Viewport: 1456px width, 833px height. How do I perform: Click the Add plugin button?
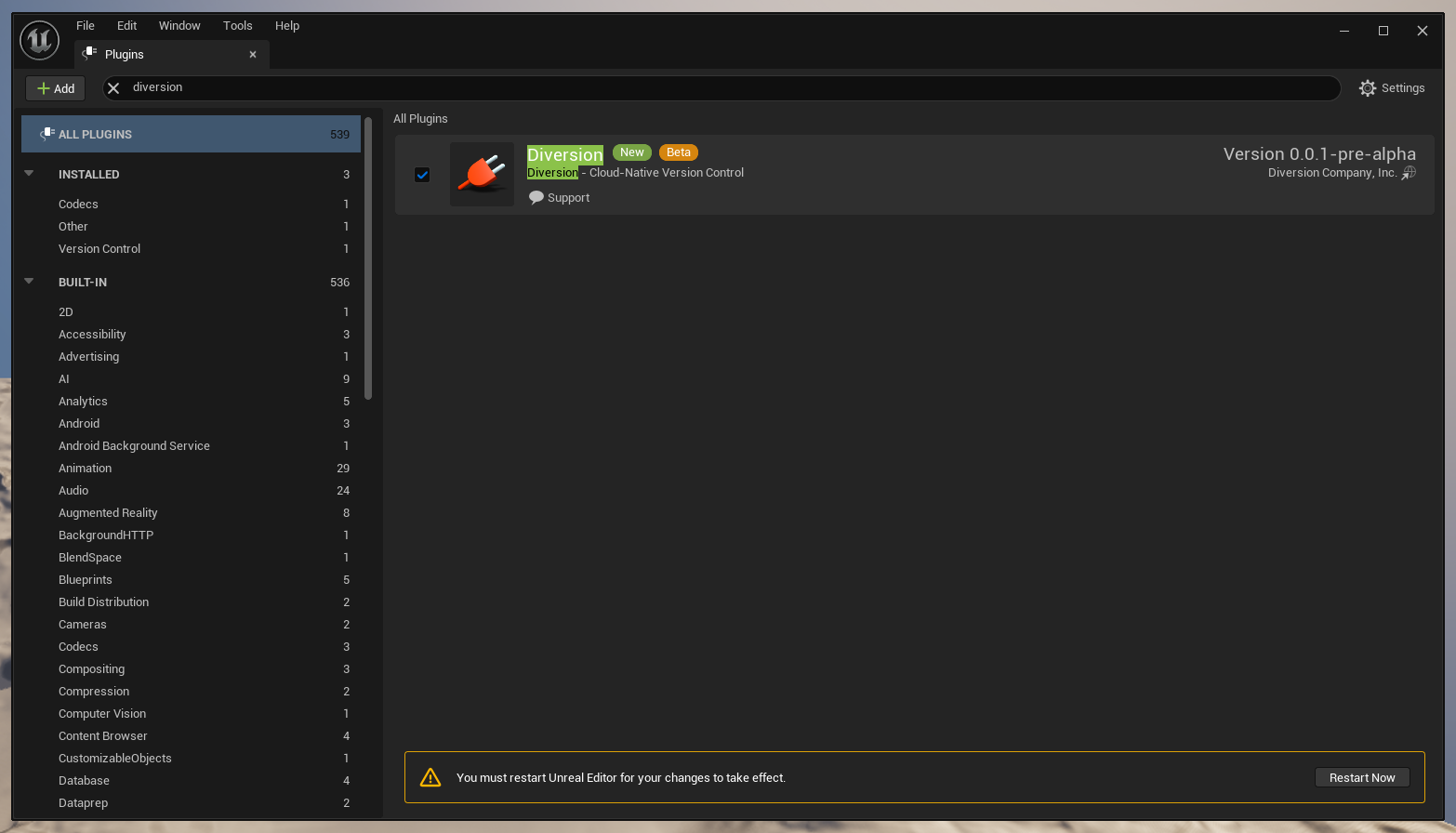tap(56, 88)
